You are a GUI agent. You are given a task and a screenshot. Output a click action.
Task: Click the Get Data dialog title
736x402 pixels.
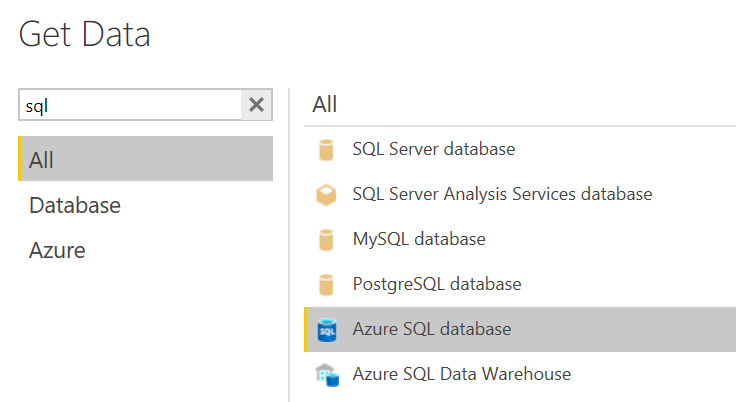(x=84, y=34)
